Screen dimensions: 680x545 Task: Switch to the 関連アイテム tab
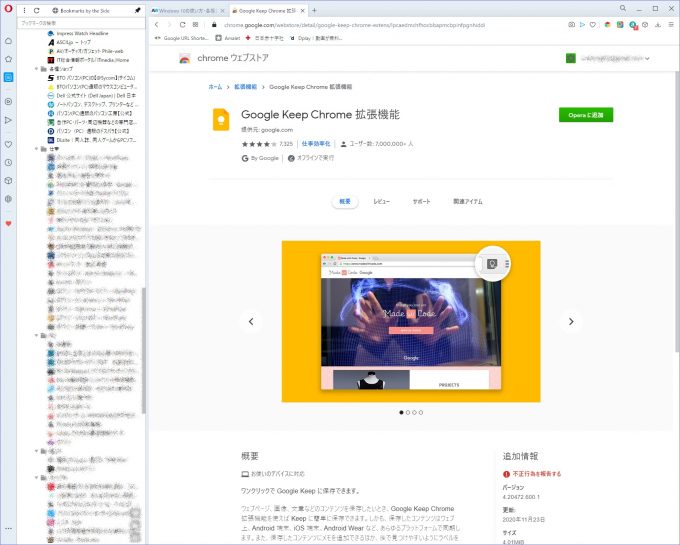pyautogui.click(x=468, y=202)
